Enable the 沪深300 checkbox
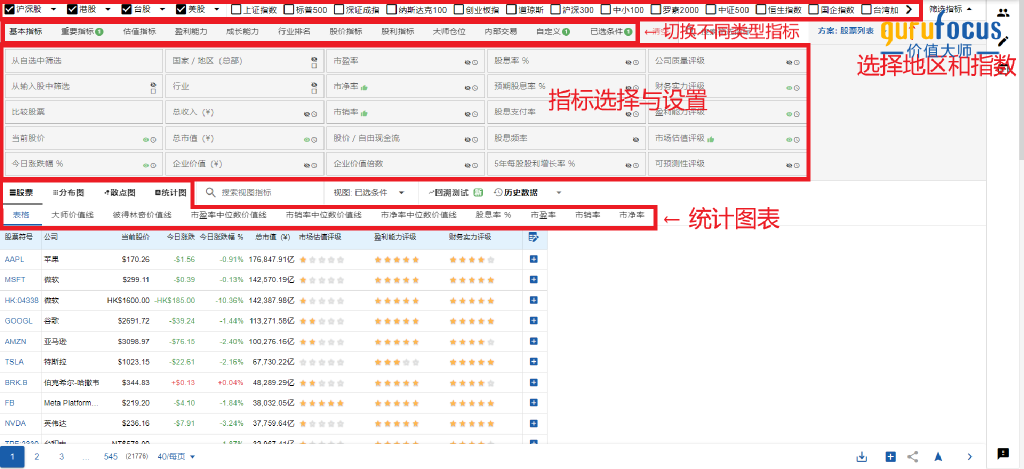Viewport: 1024px width, 469px height. pos(555,10)
